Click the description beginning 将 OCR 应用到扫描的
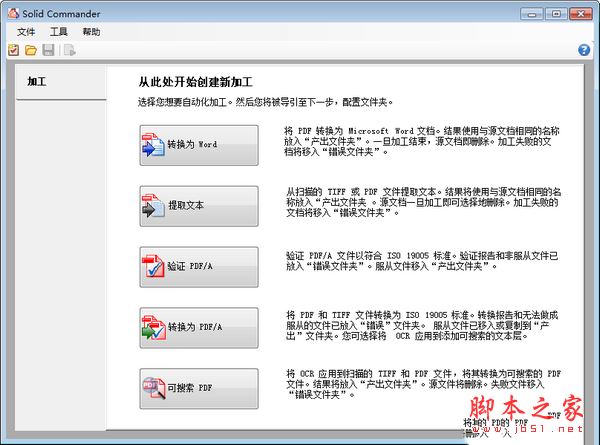This screenshot has height=445, width=600. 423,384
